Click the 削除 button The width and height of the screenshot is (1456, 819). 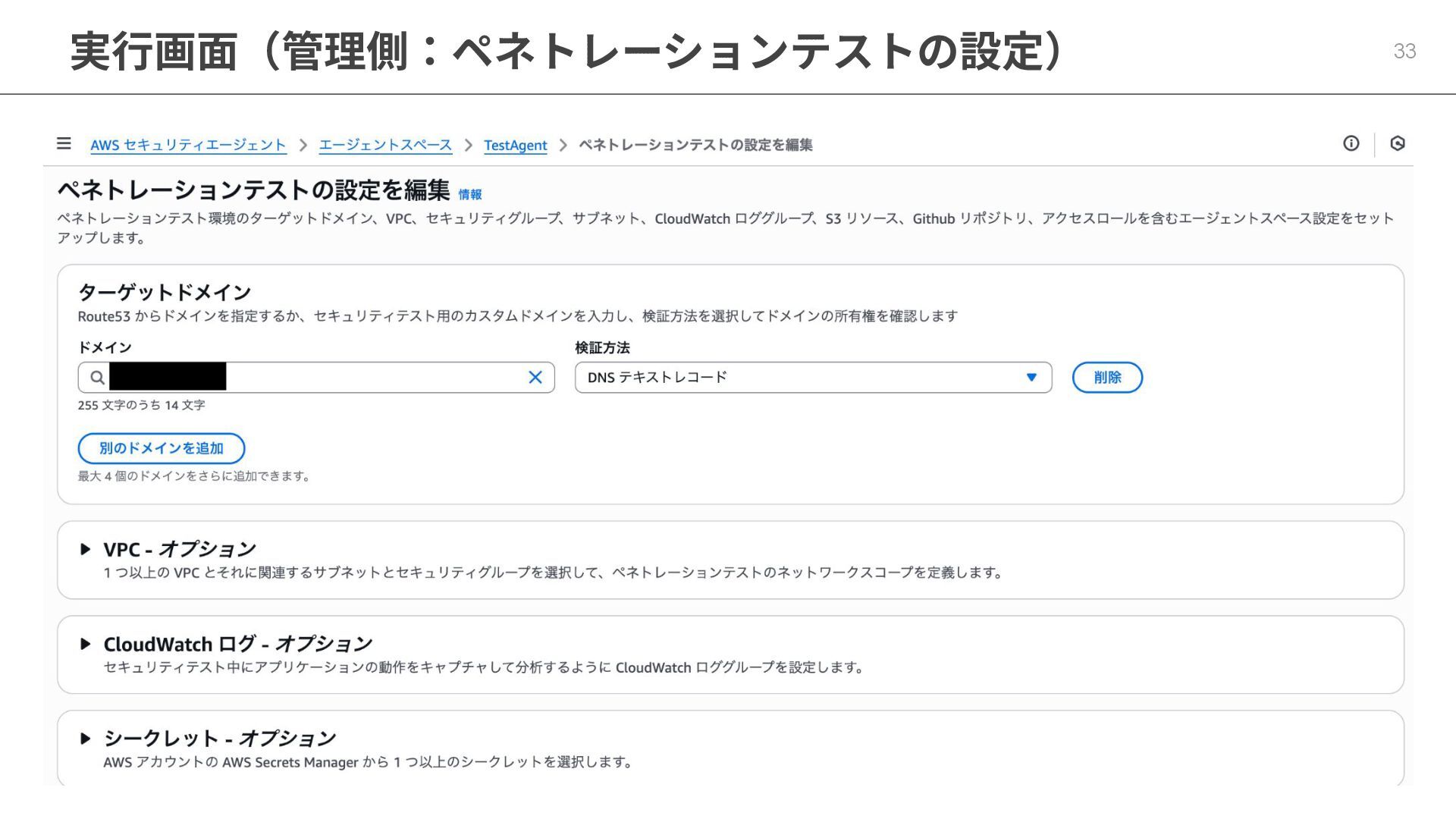[1106, 378]
